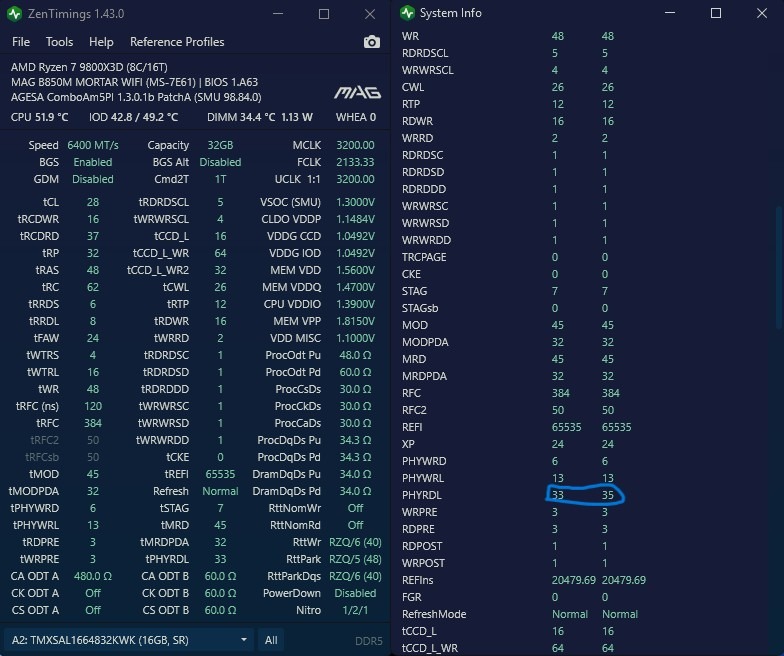
Task: Click the Refresh Normal value in ZenTimings
Action: 220,491
